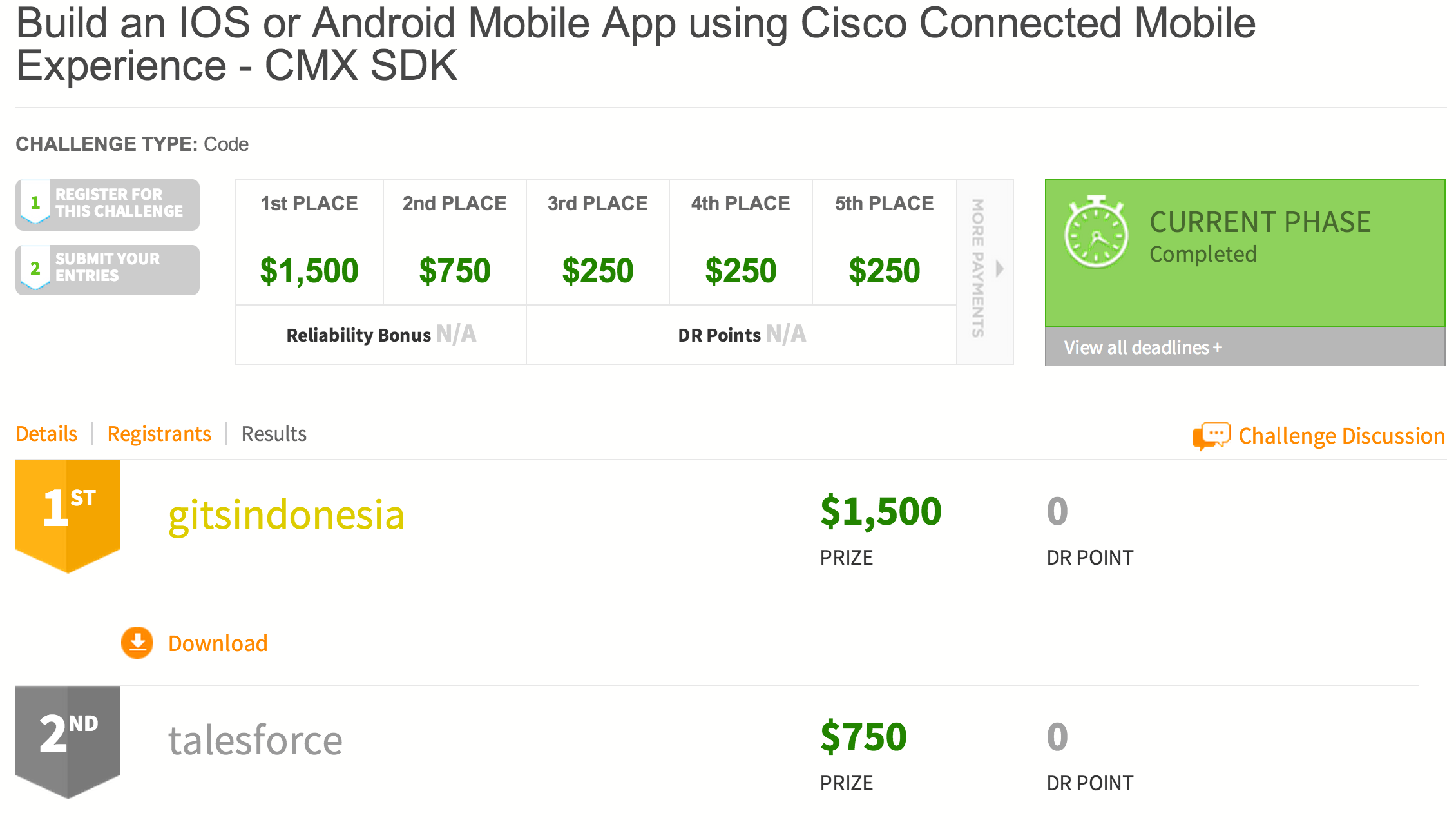The height and width of the screenshot is (829, 1456).
Task: Select the Results tab
Action: point(274,434)
